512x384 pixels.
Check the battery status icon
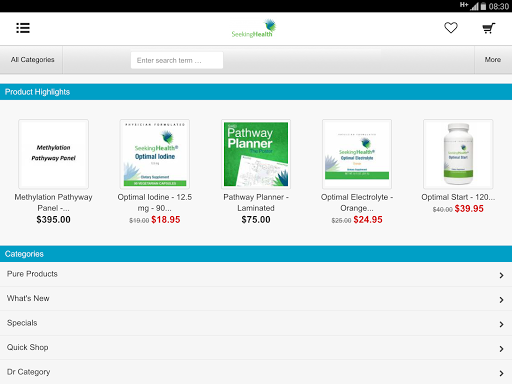(x=483, y=6)
